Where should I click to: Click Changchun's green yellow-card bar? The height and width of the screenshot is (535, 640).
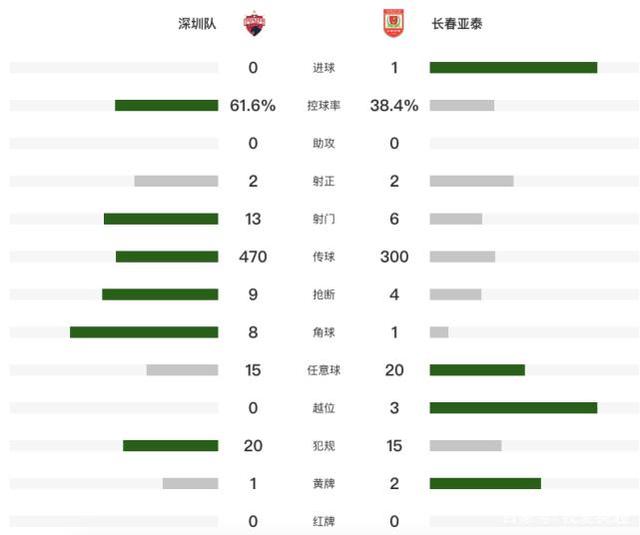pos(485,483)
